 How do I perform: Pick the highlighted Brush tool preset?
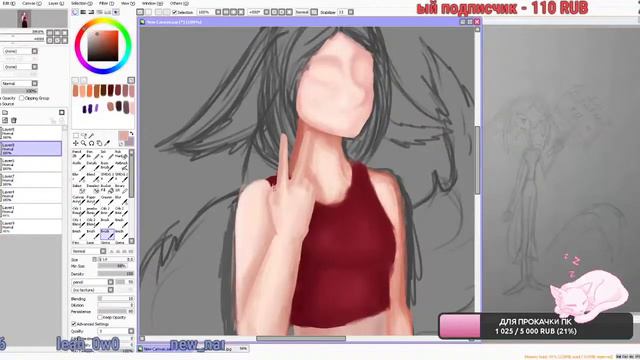(107, 234)
